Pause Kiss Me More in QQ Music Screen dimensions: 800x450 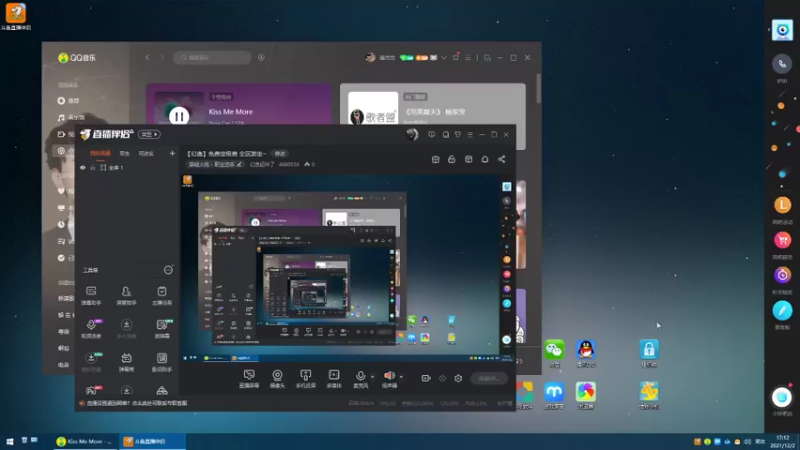tap(179, 116)
